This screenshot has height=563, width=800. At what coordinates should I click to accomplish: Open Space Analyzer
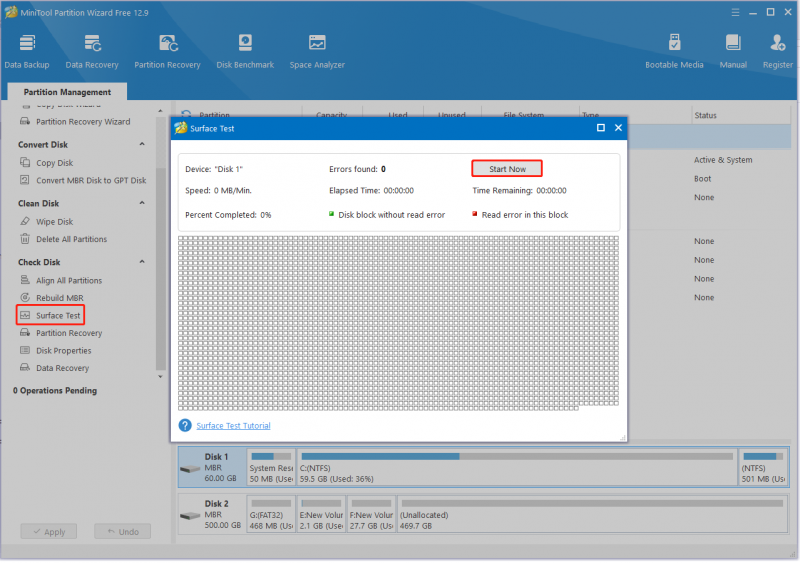tap(317, 52)
